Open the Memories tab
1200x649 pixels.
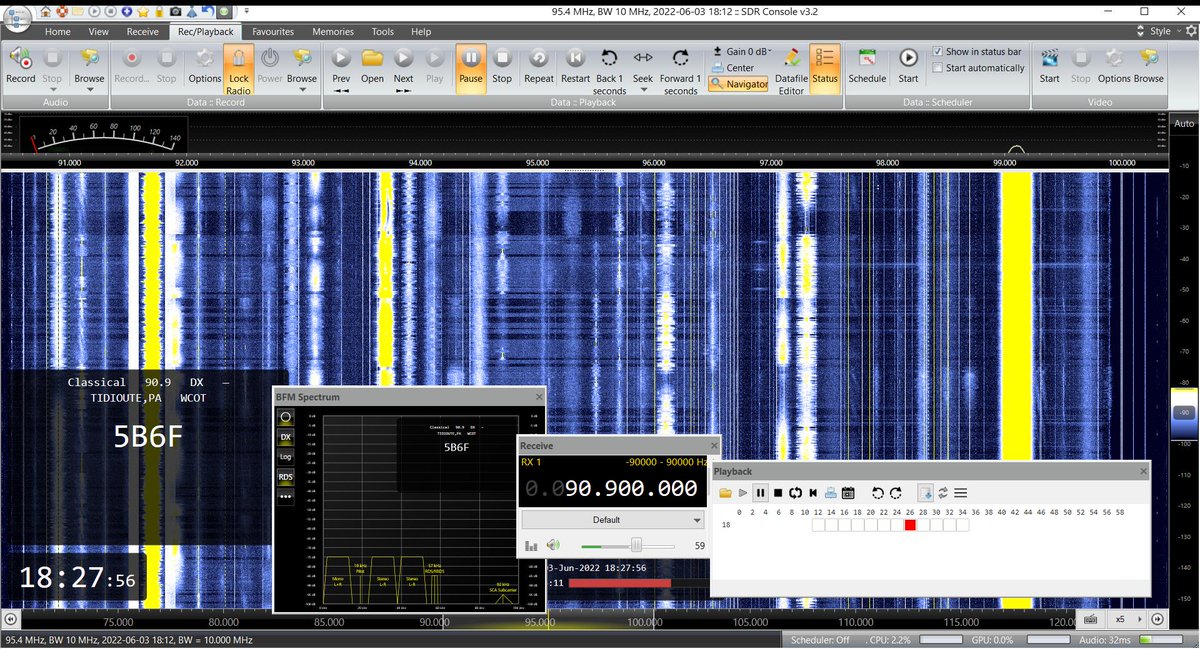[332, 32]
